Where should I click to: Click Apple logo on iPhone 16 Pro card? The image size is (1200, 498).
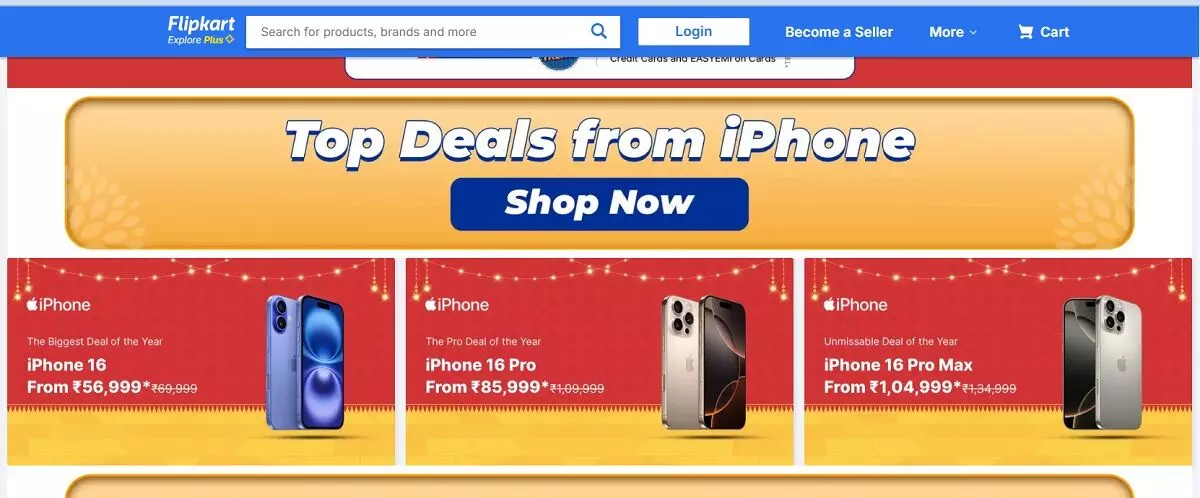tap(431, 304)
